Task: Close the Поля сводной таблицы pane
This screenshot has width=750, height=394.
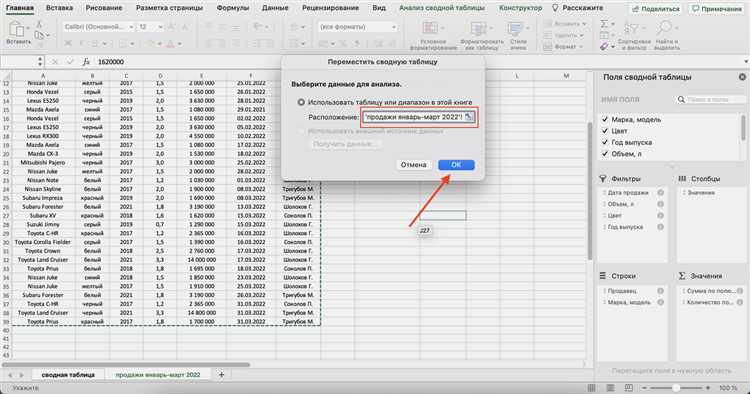Action: (x=742, y=77)
